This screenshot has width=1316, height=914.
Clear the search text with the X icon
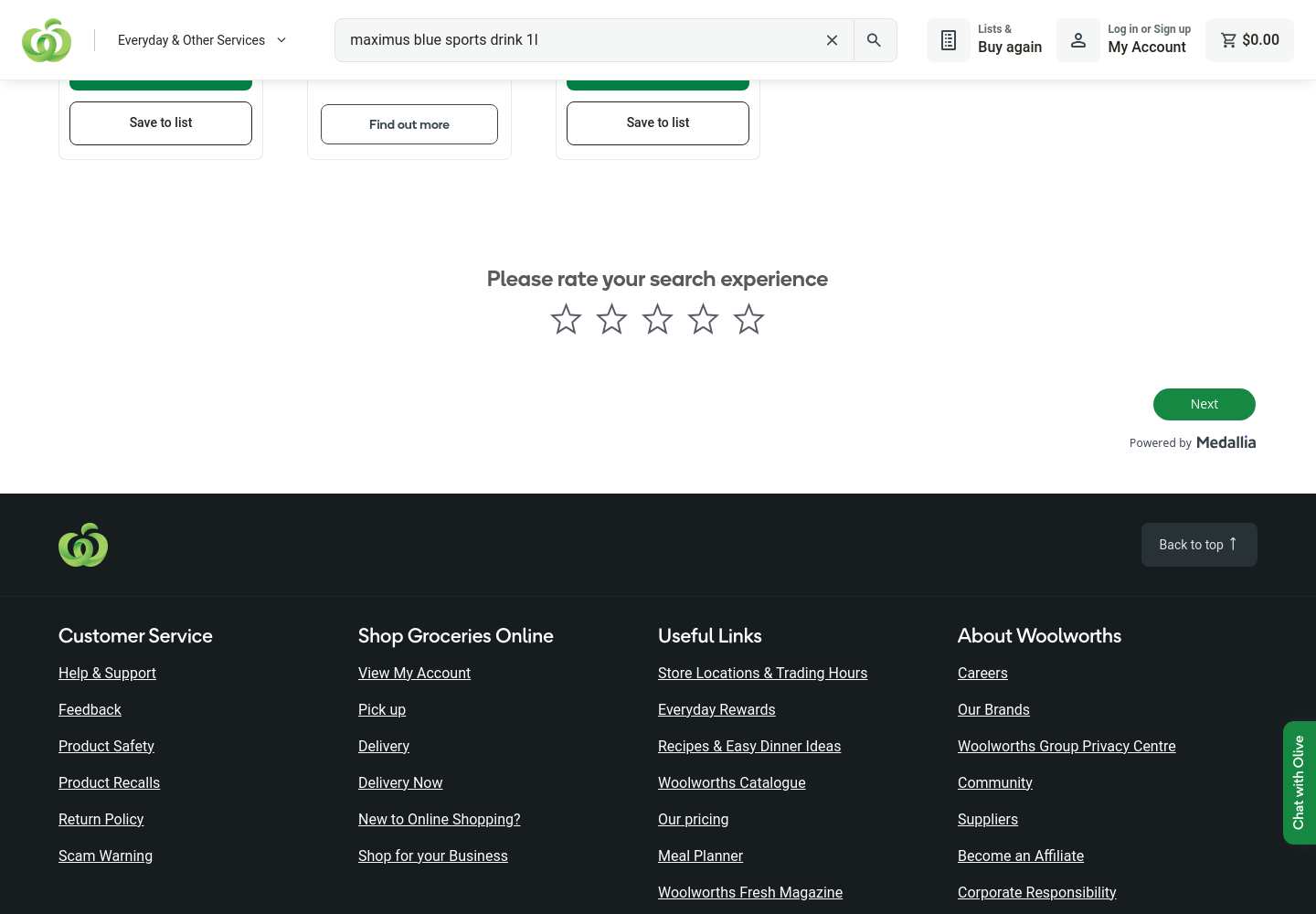(832, 40)
